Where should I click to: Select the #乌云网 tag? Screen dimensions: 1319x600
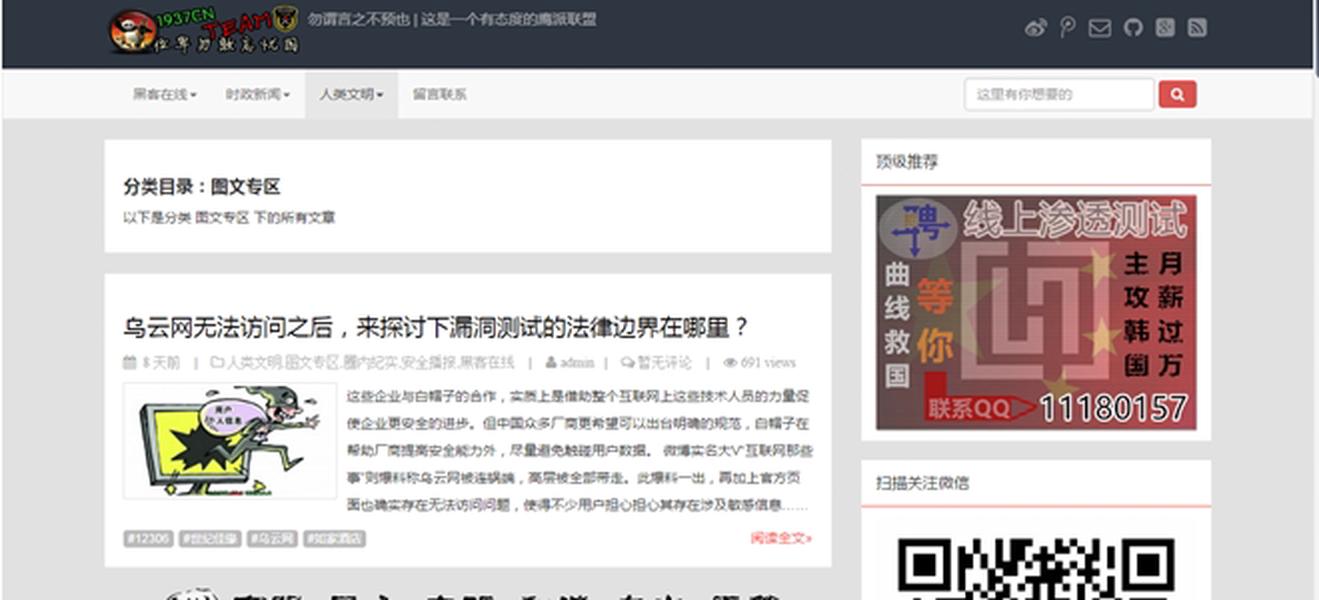coord(272,539)
